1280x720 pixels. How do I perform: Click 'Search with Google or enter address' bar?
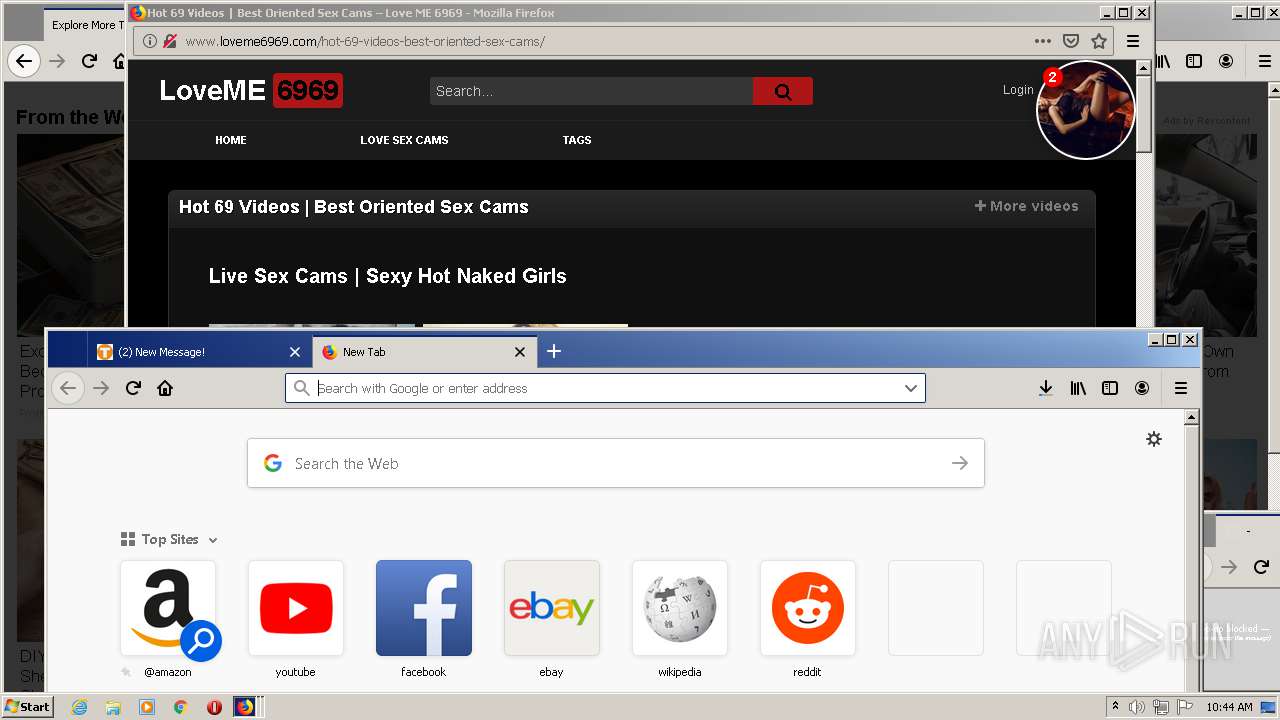pyautogui.click(x=605, y=388)
